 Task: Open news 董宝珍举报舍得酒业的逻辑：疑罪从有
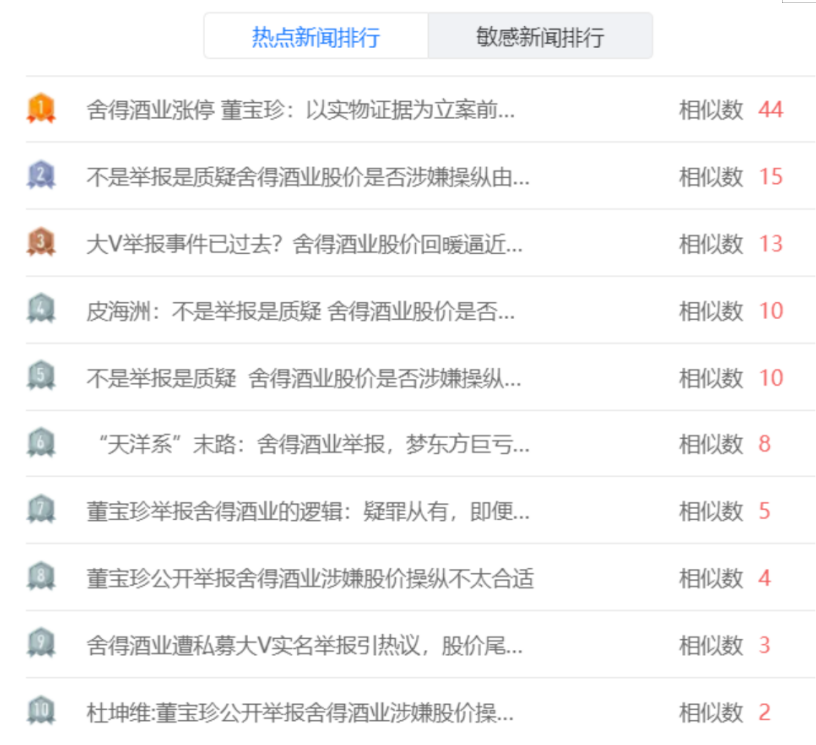click(308, 511)
